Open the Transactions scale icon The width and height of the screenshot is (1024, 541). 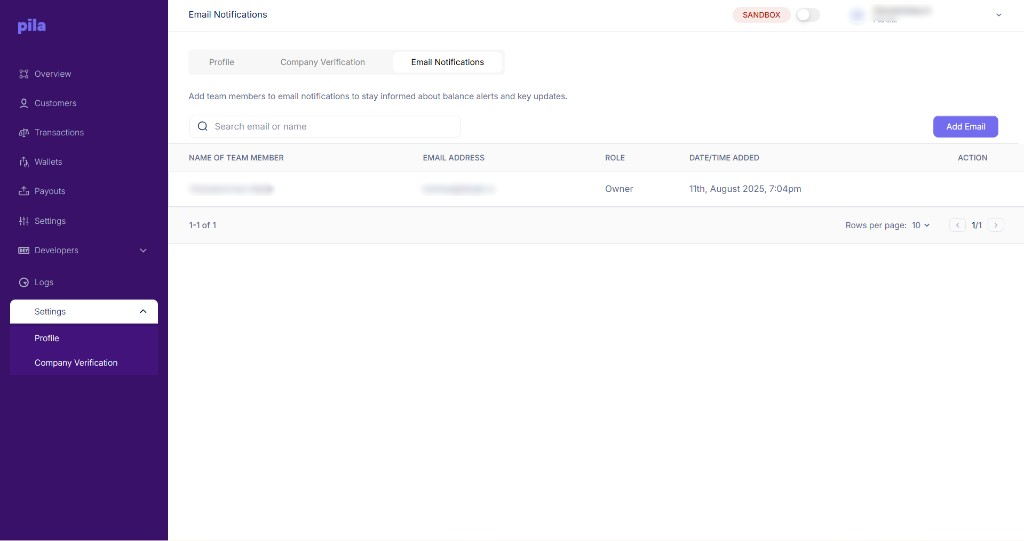(x=24, y=133)
